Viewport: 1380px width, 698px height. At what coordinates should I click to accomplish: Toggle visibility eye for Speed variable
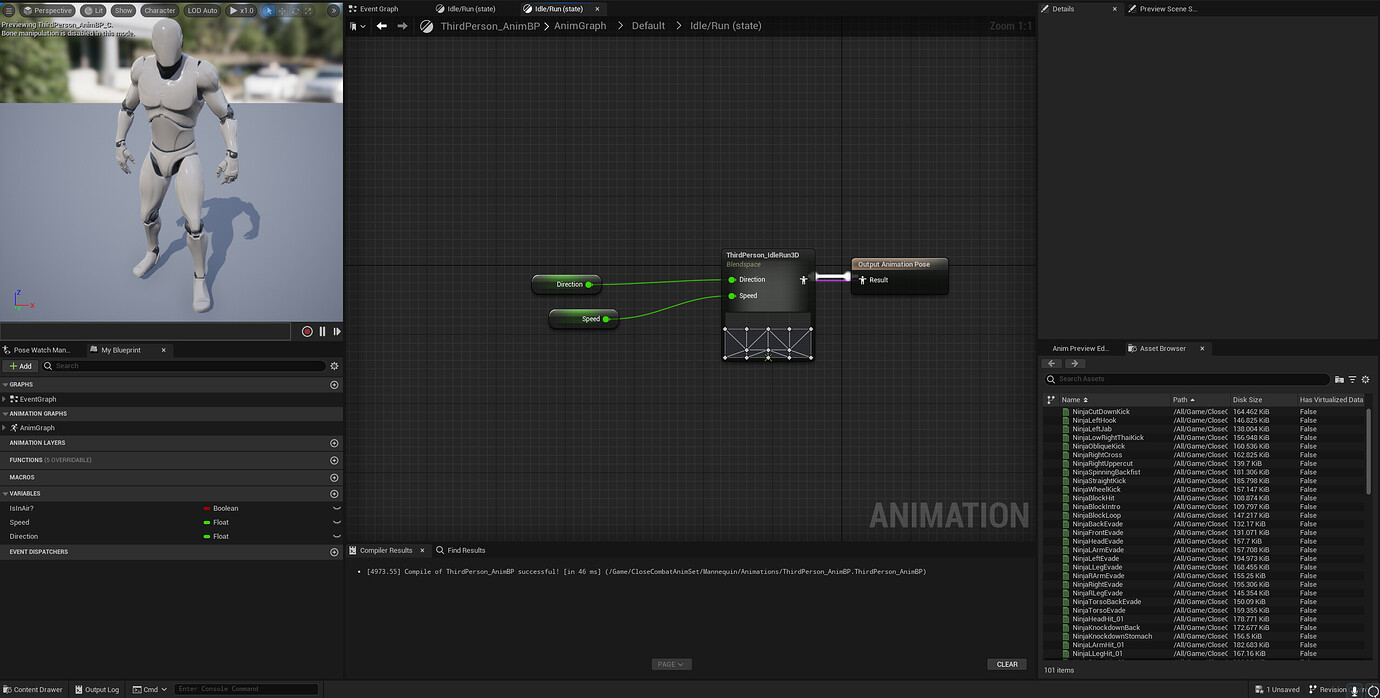[x=336, y=522]
